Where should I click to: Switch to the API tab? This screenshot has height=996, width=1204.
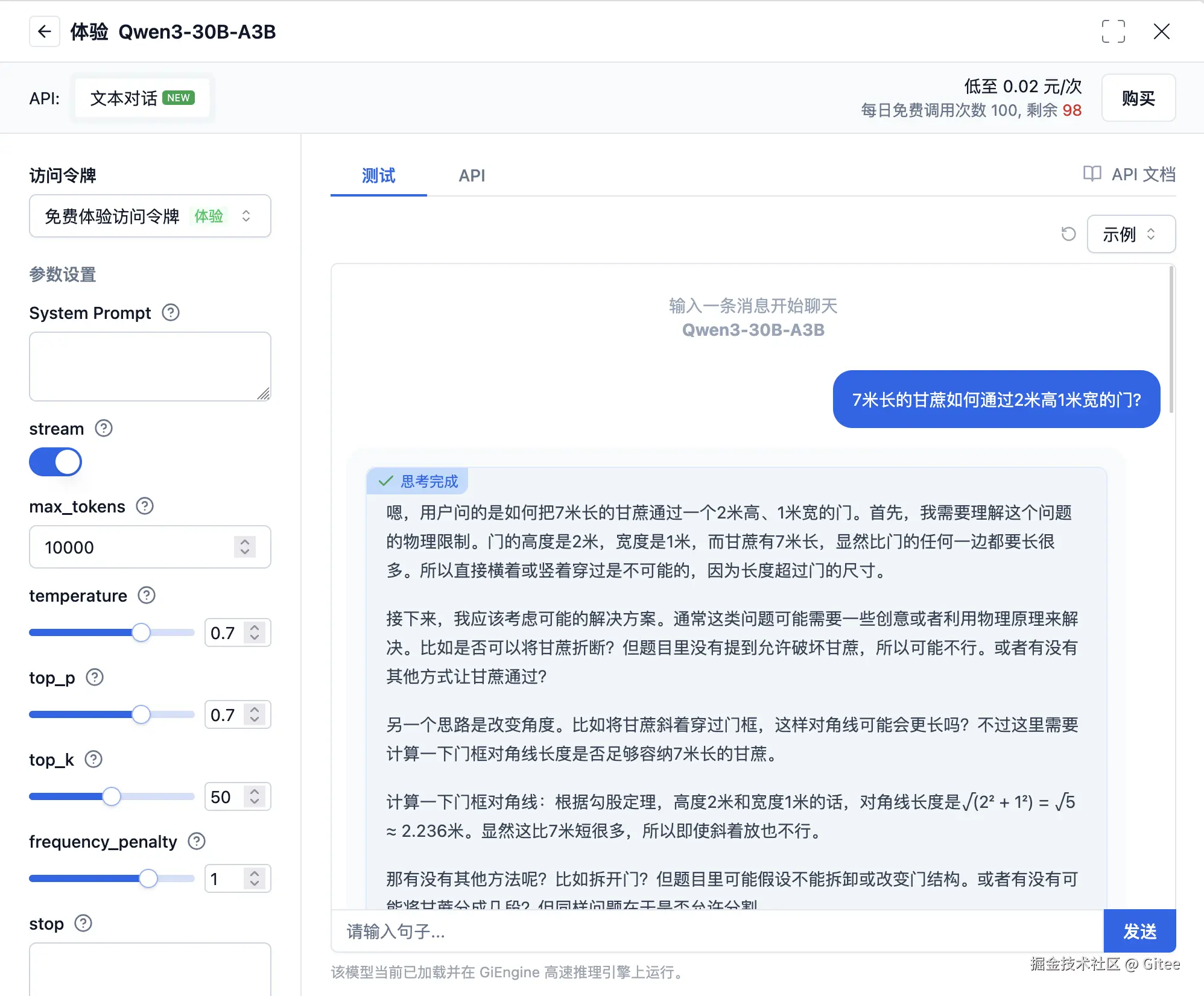point(471,175)
